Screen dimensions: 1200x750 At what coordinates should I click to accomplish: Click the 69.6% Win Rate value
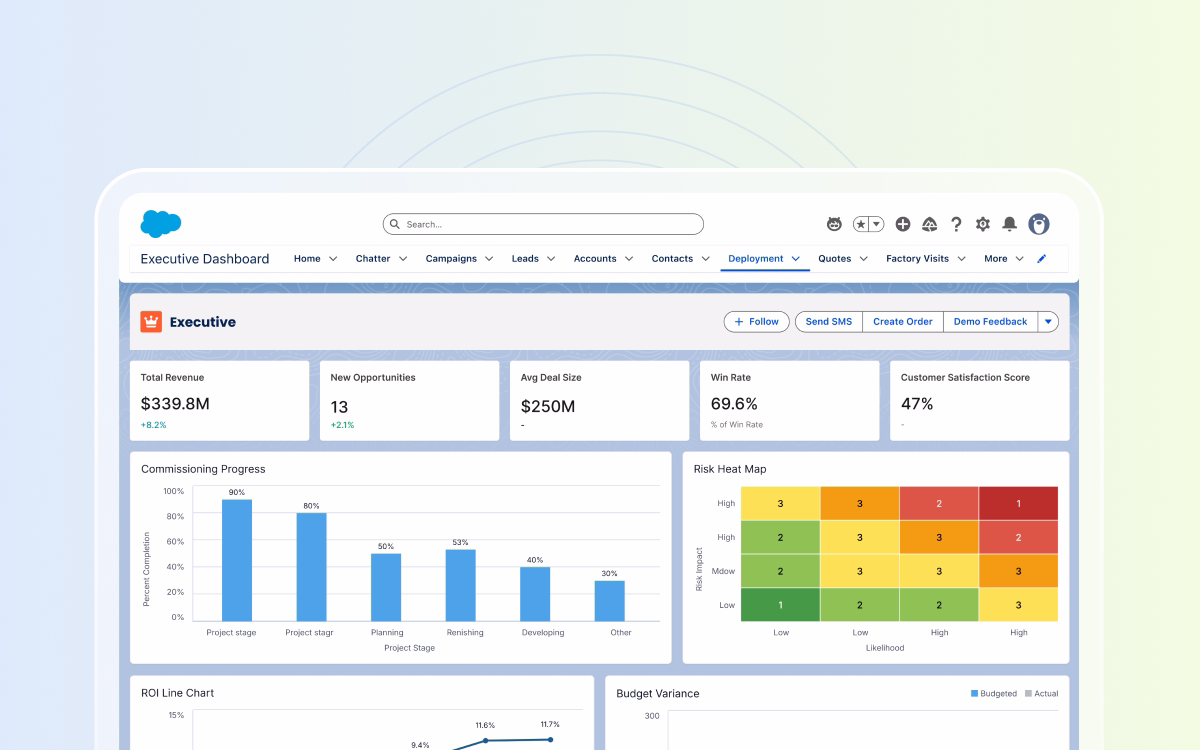pyautogui.click(x=734, y=404)
